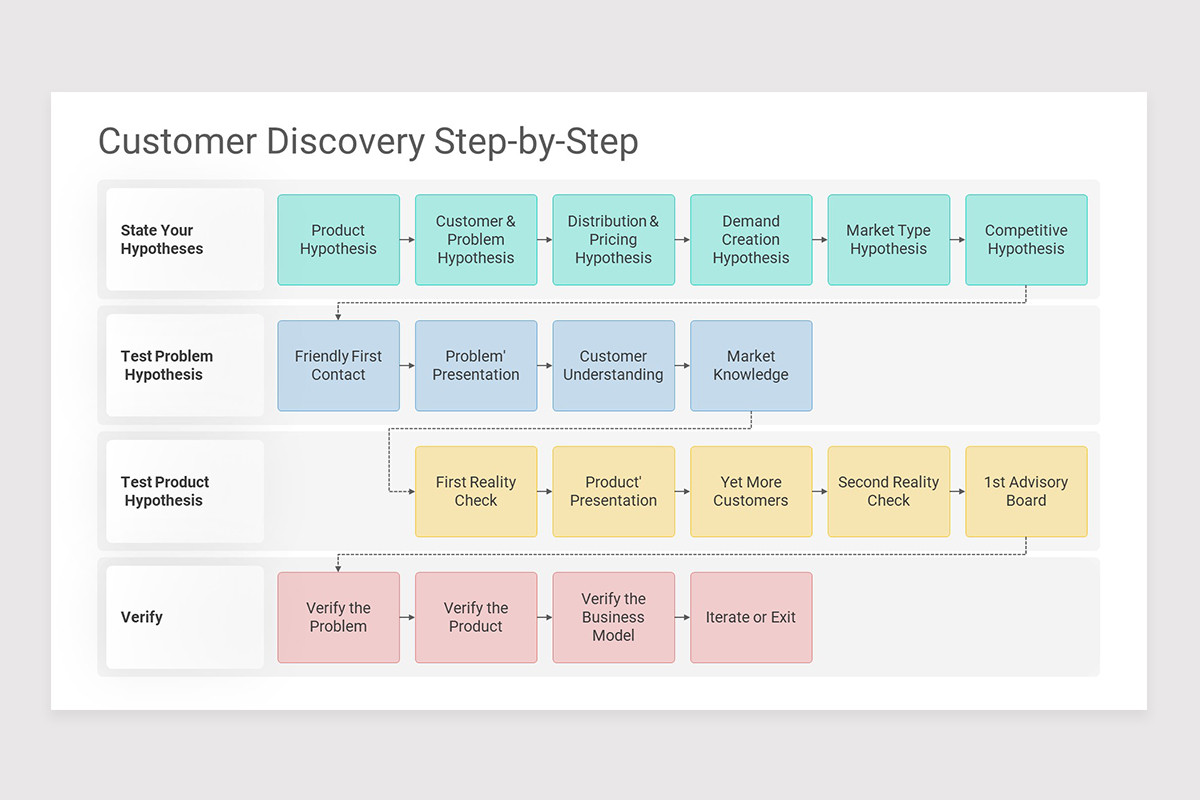The width and height of the screenshot is (1200, 800).
Task: Click the Friendly First Contact box
Action: coord(338,365)
